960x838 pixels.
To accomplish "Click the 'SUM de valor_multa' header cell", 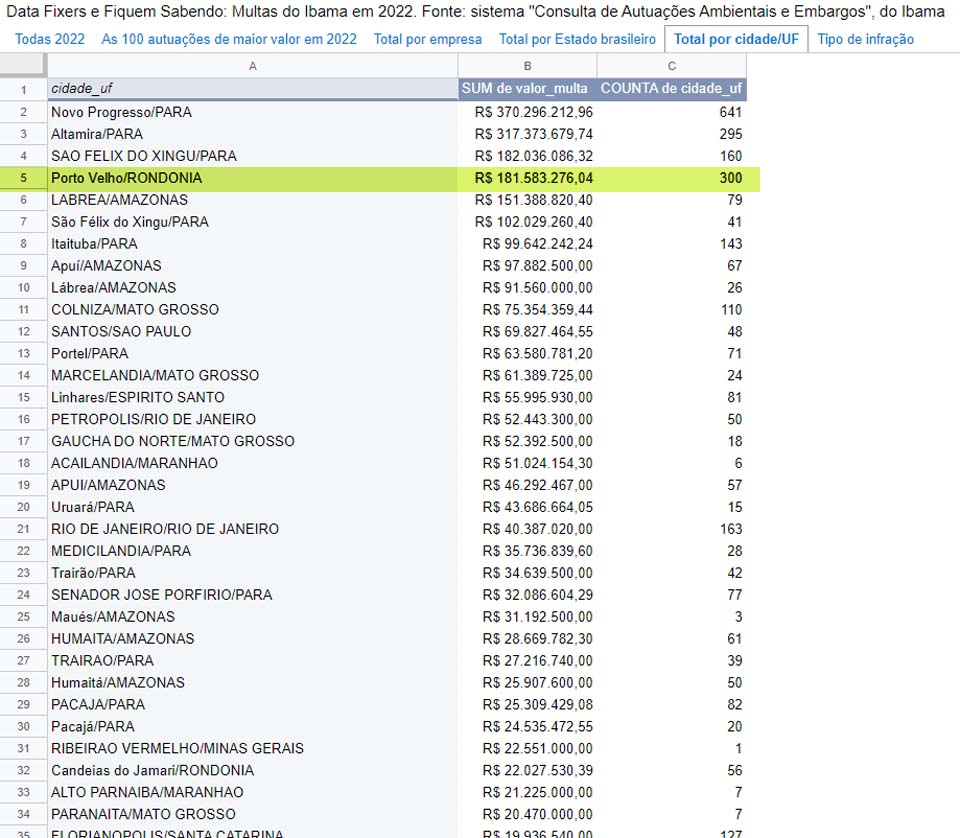I will (x=527, y=89).
